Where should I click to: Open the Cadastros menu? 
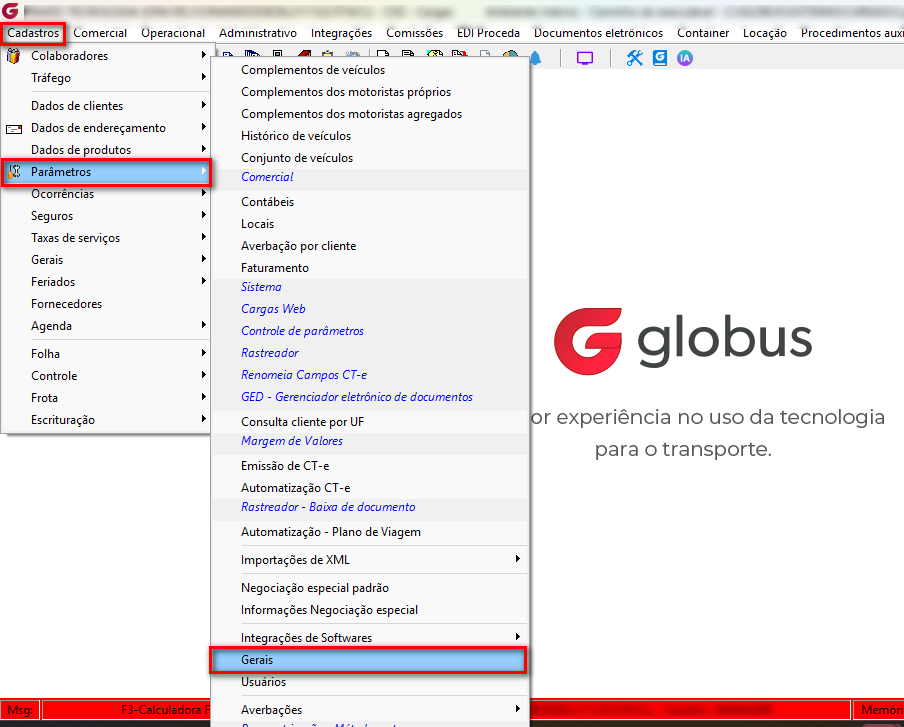(33, 33)
